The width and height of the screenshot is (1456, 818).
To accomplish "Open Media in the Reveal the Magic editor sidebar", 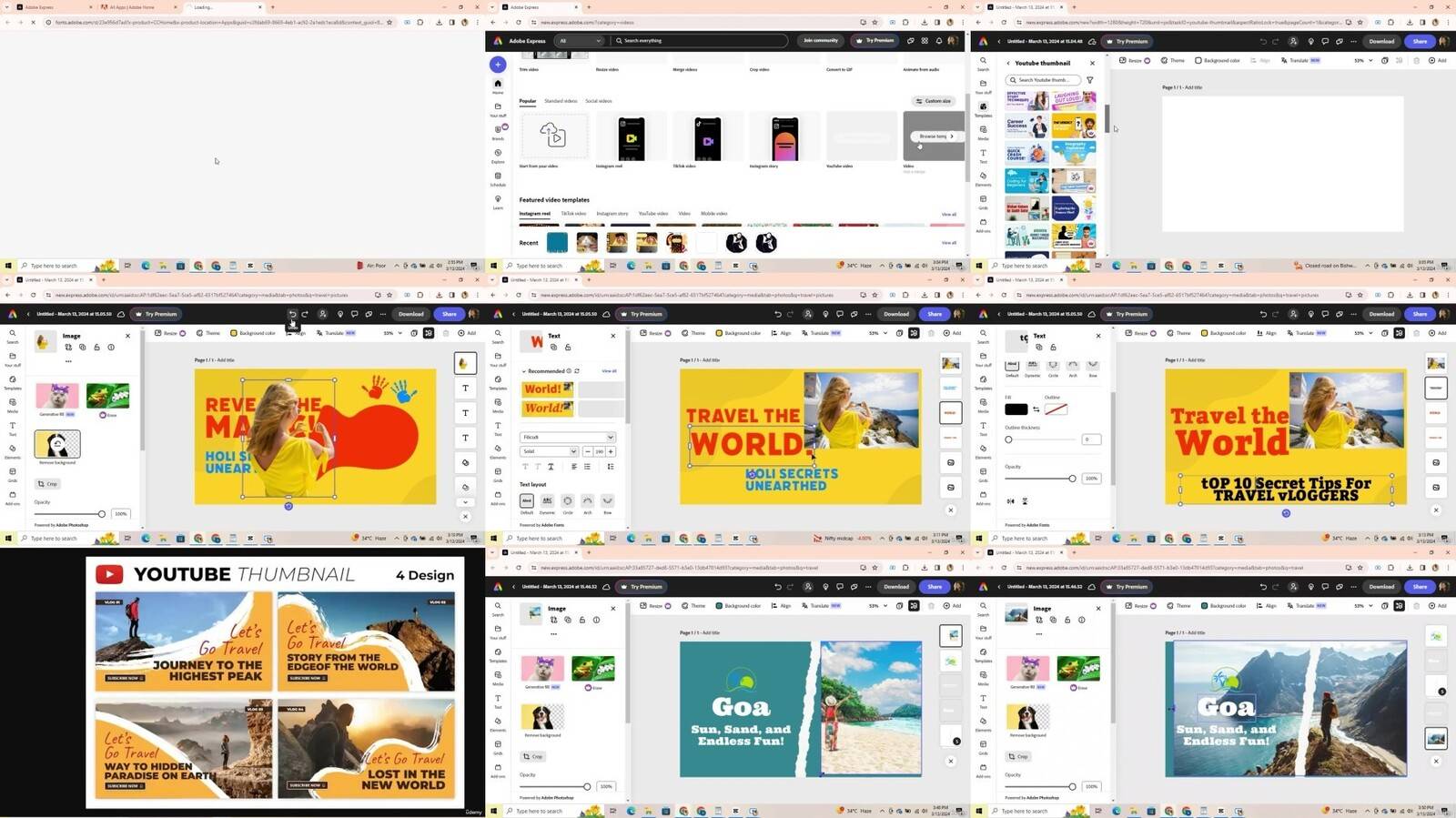I will [13, 405].
